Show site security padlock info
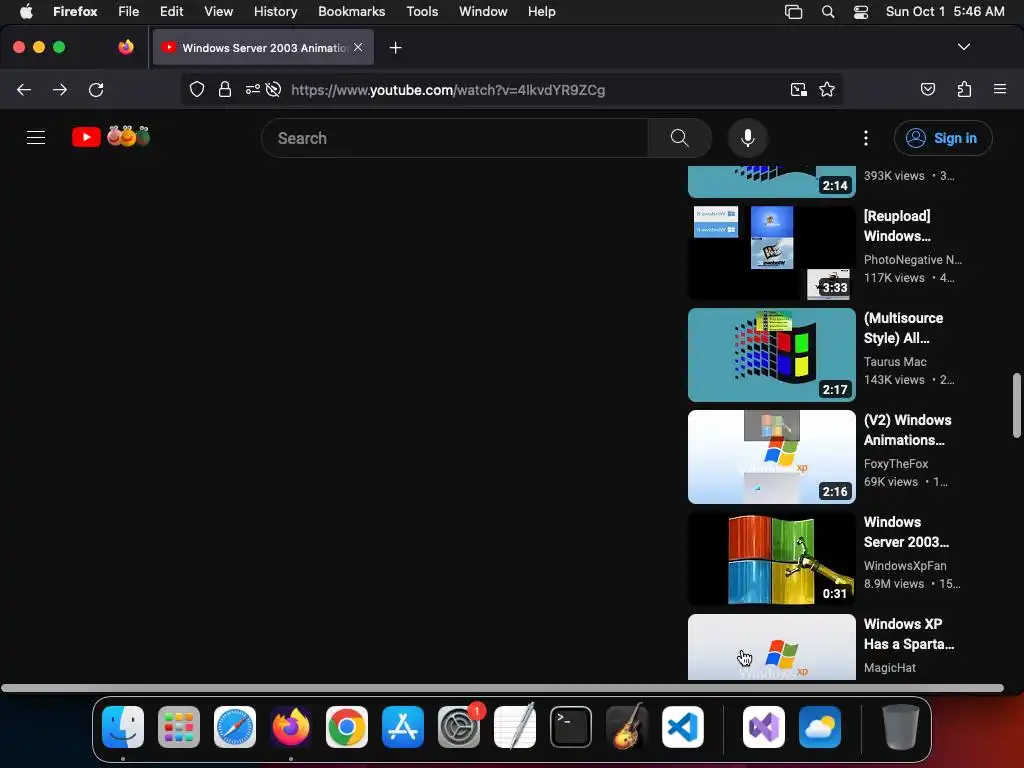 coord(225,89)
